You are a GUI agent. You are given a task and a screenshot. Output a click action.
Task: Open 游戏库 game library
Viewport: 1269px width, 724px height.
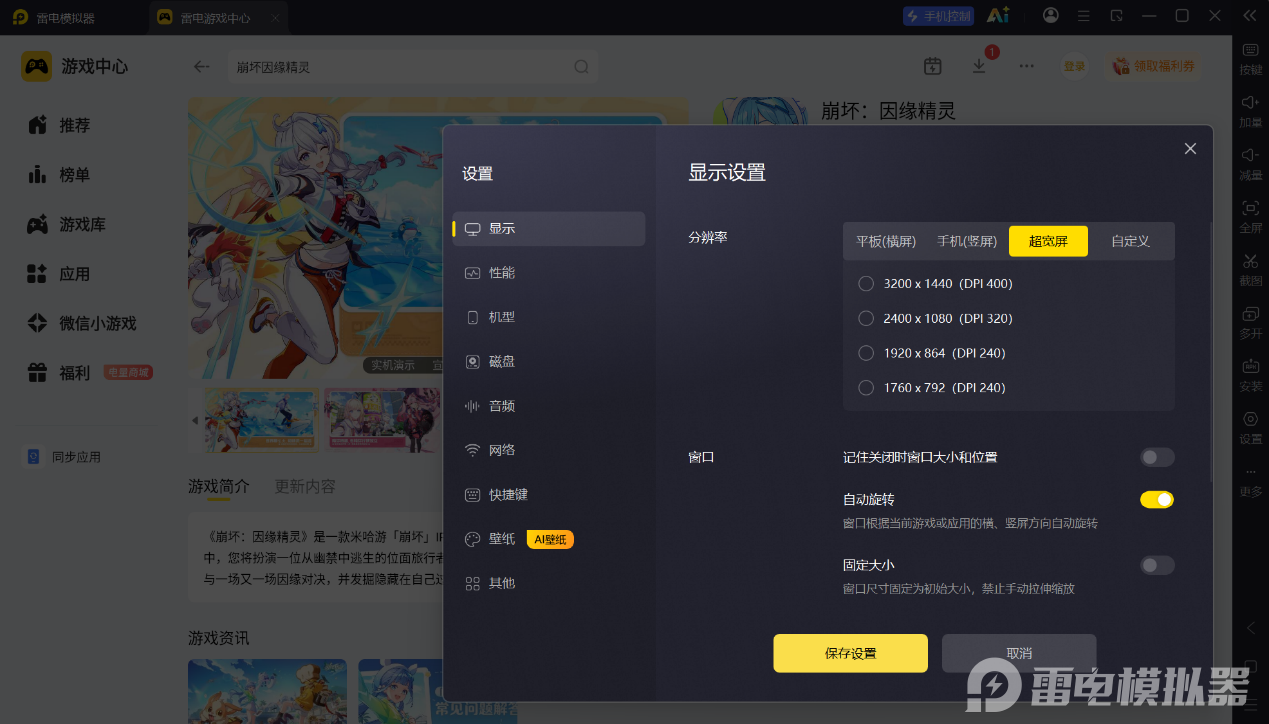[67, 225]
